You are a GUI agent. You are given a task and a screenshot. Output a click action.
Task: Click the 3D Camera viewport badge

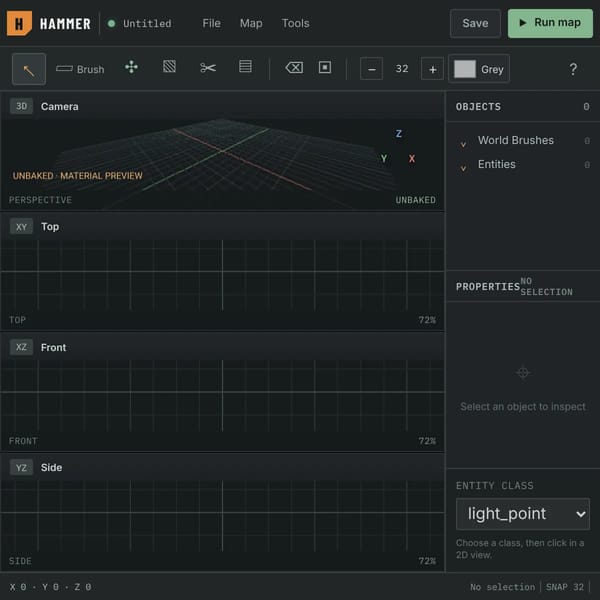pos(21,106)
